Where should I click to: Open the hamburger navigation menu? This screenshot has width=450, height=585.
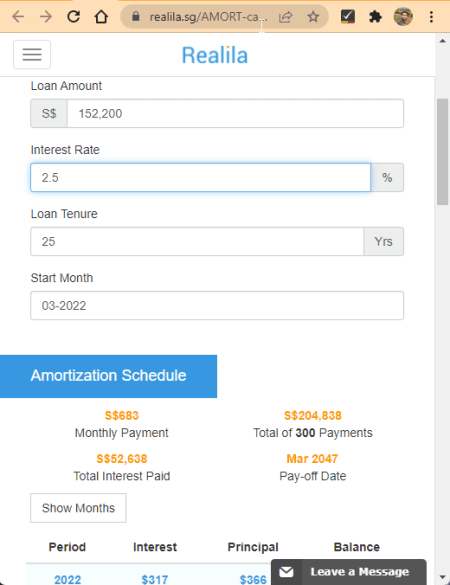point(32,54)
